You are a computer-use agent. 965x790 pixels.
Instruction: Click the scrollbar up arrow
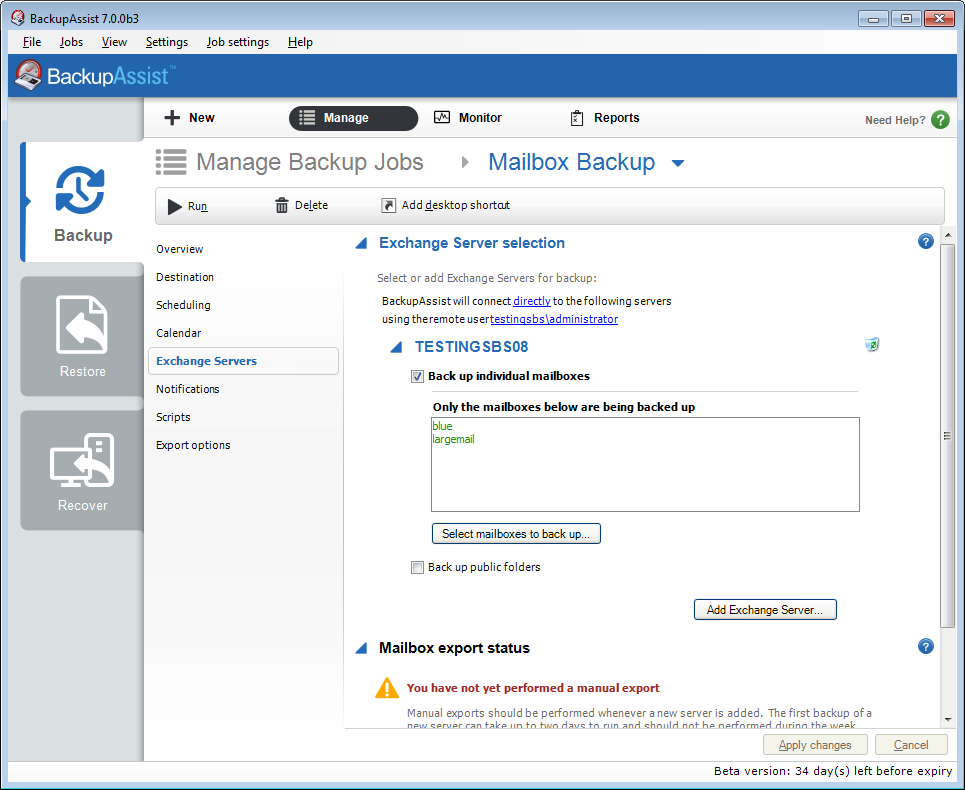click(948, 236)
